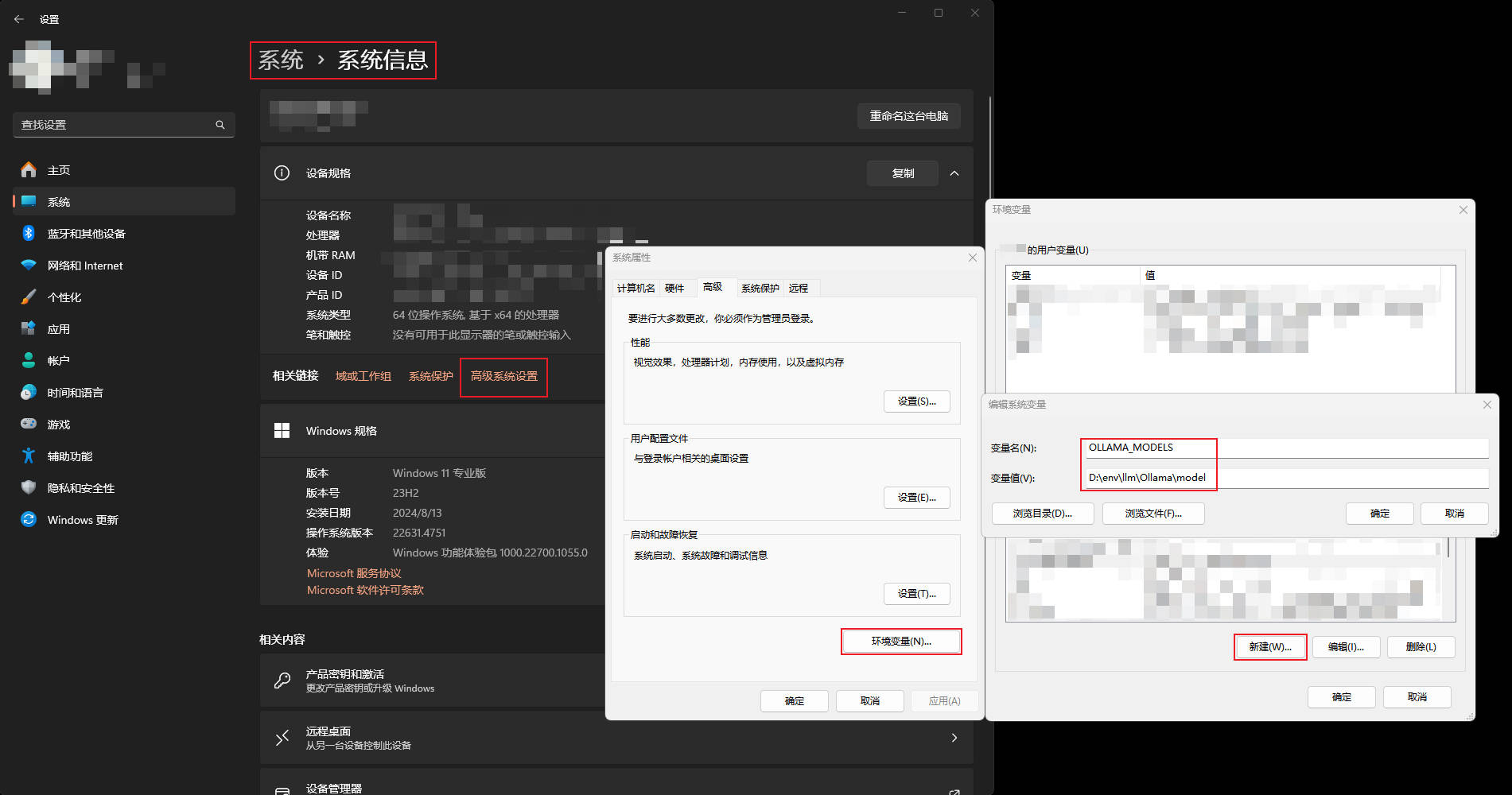Click the Home icon in sidebar
This screenshot has height=795, width=1512.
(x=29, y=170)
